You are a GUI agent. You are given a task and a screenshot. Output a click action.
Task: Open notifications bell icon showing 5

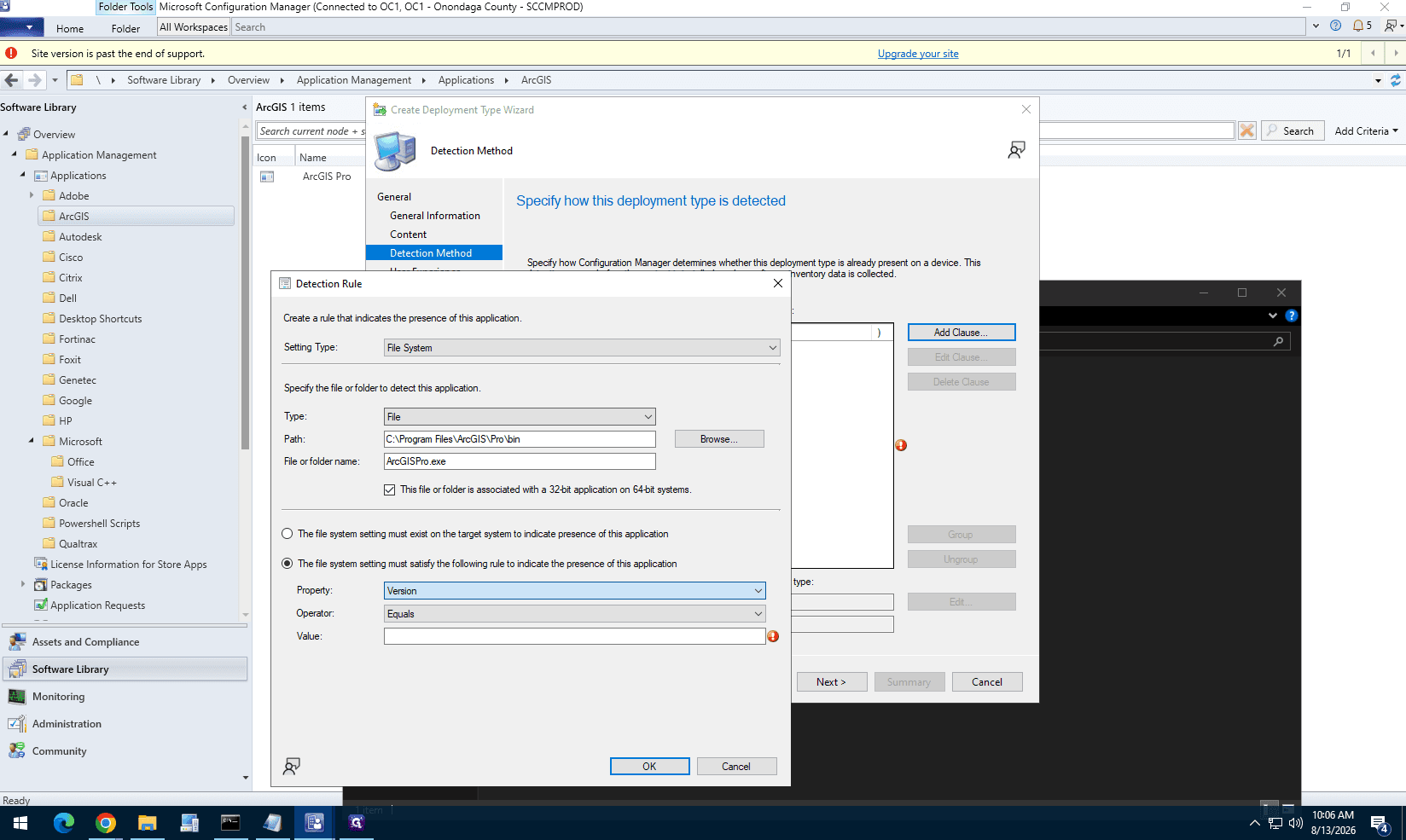1362,26
